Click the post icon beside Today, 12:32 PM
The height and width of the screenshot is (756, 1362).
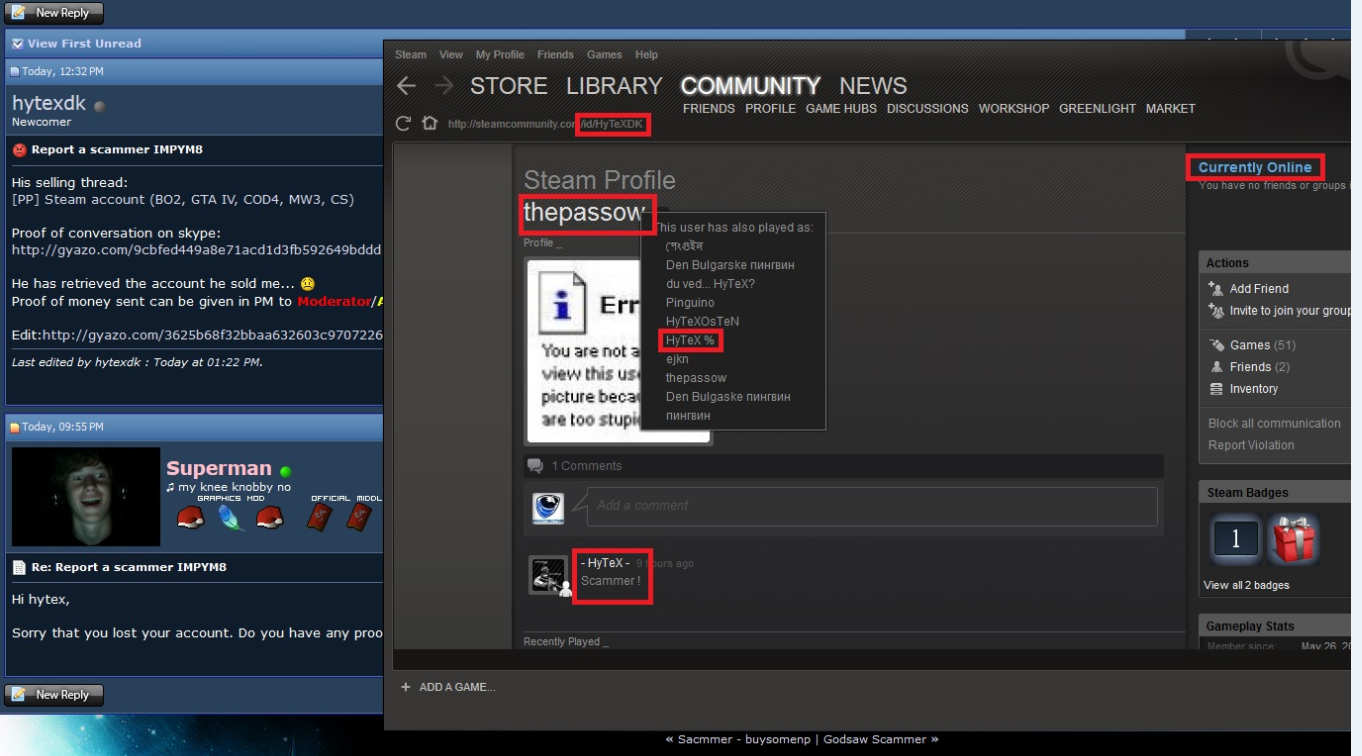pyautogui.click(x=14, y=72)
